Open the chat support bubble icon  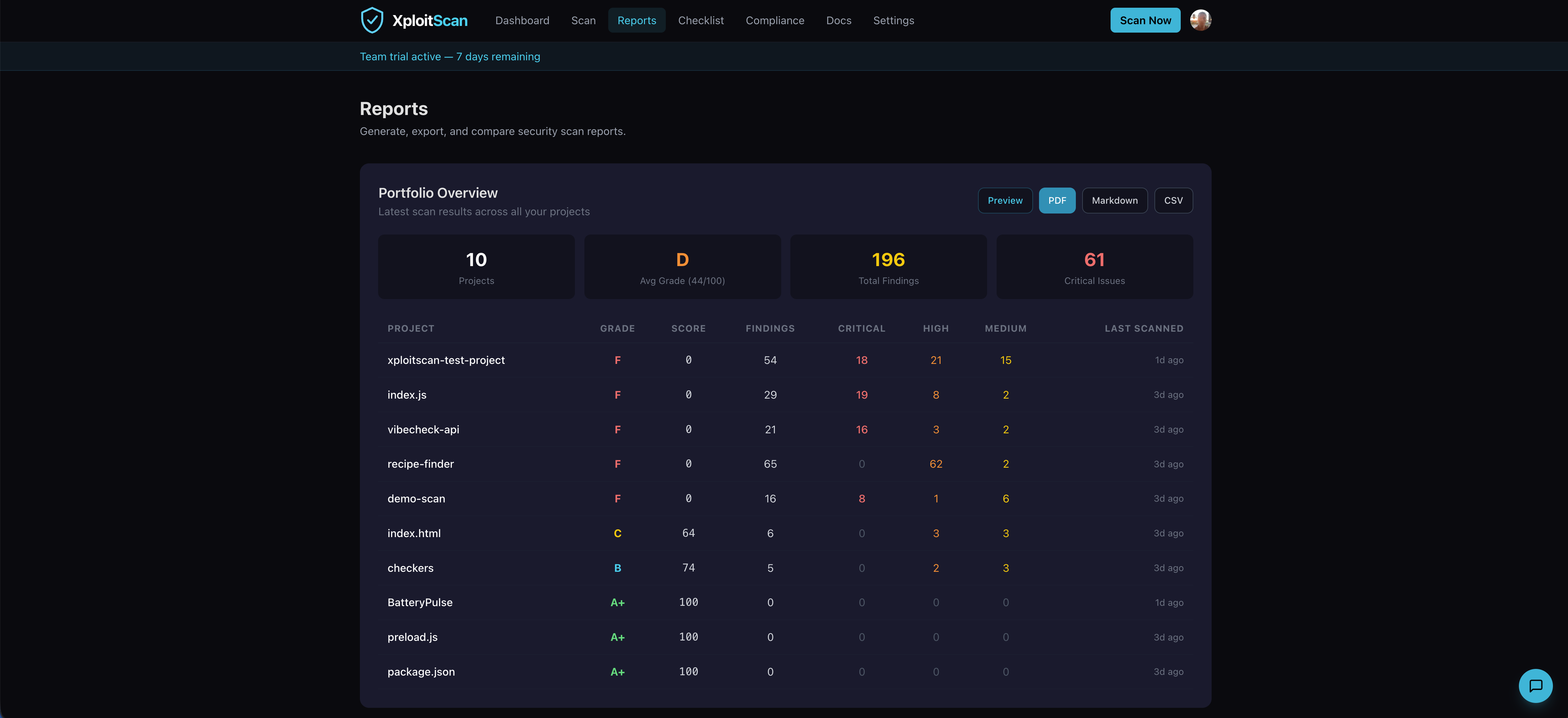[x=1535, y=686]
